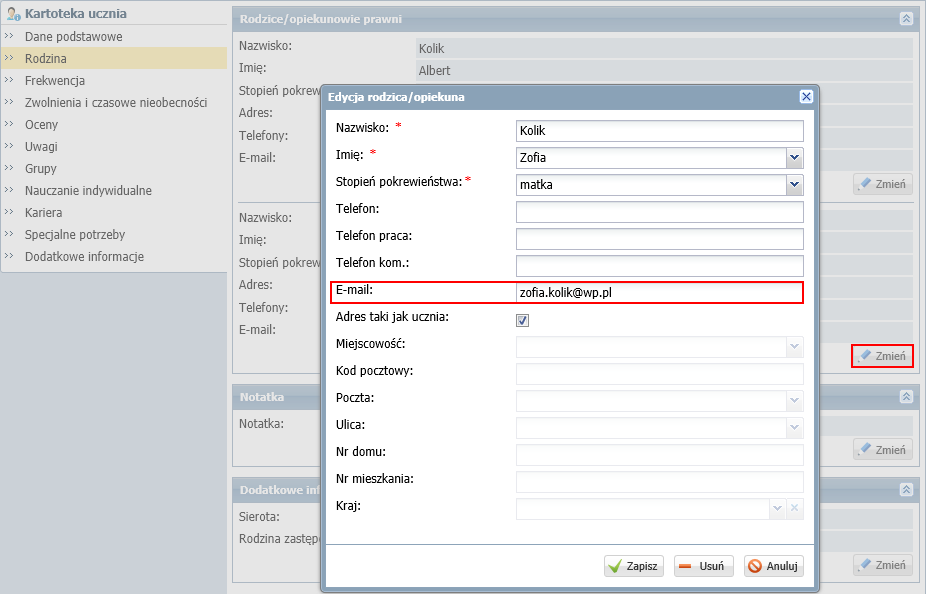Screen dimensions: 926x594
Task: Close the Edycja rodzica/opiekuna dialog
Action: pos(806,96)
